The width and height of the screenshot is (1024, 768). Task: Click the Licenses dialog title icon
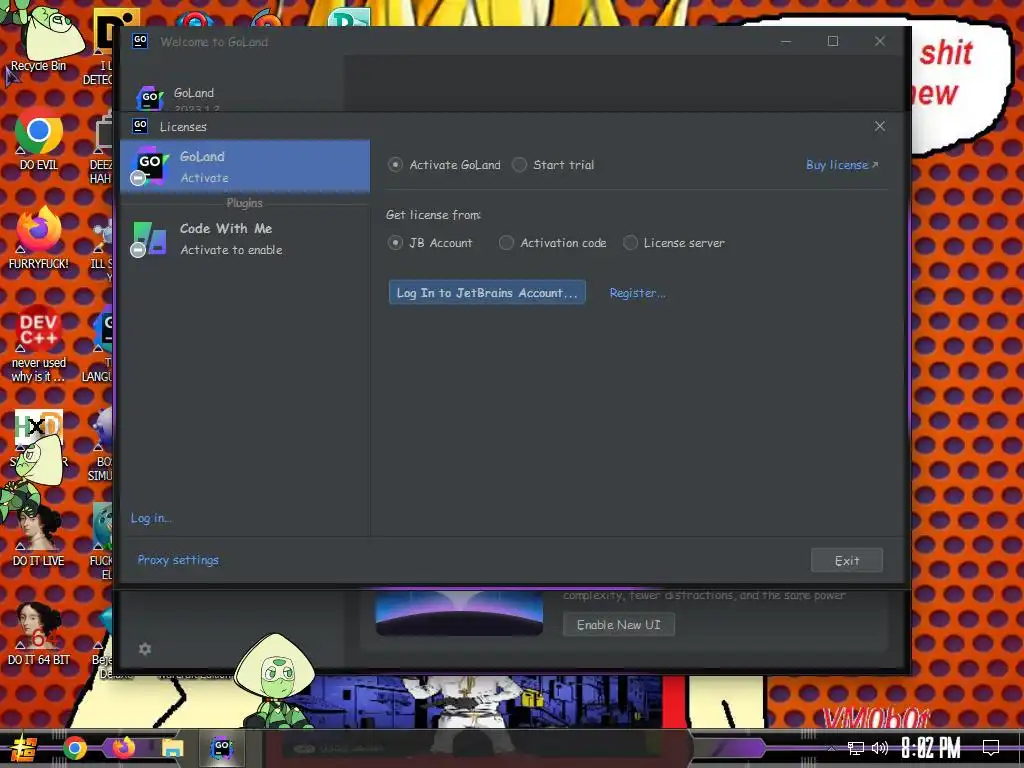pos(140,125)
